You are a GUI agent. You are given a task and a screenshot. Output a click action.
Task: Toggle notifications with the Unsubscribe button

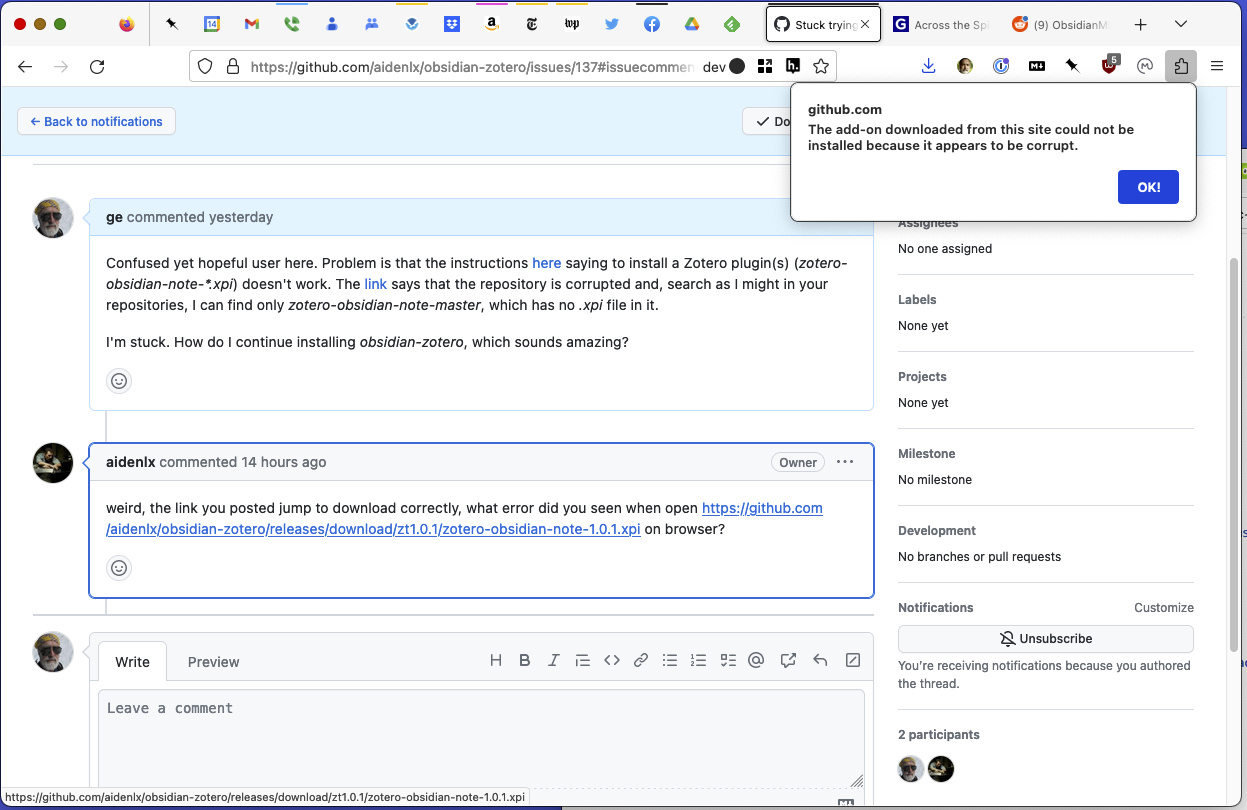tap(1045, 639)
